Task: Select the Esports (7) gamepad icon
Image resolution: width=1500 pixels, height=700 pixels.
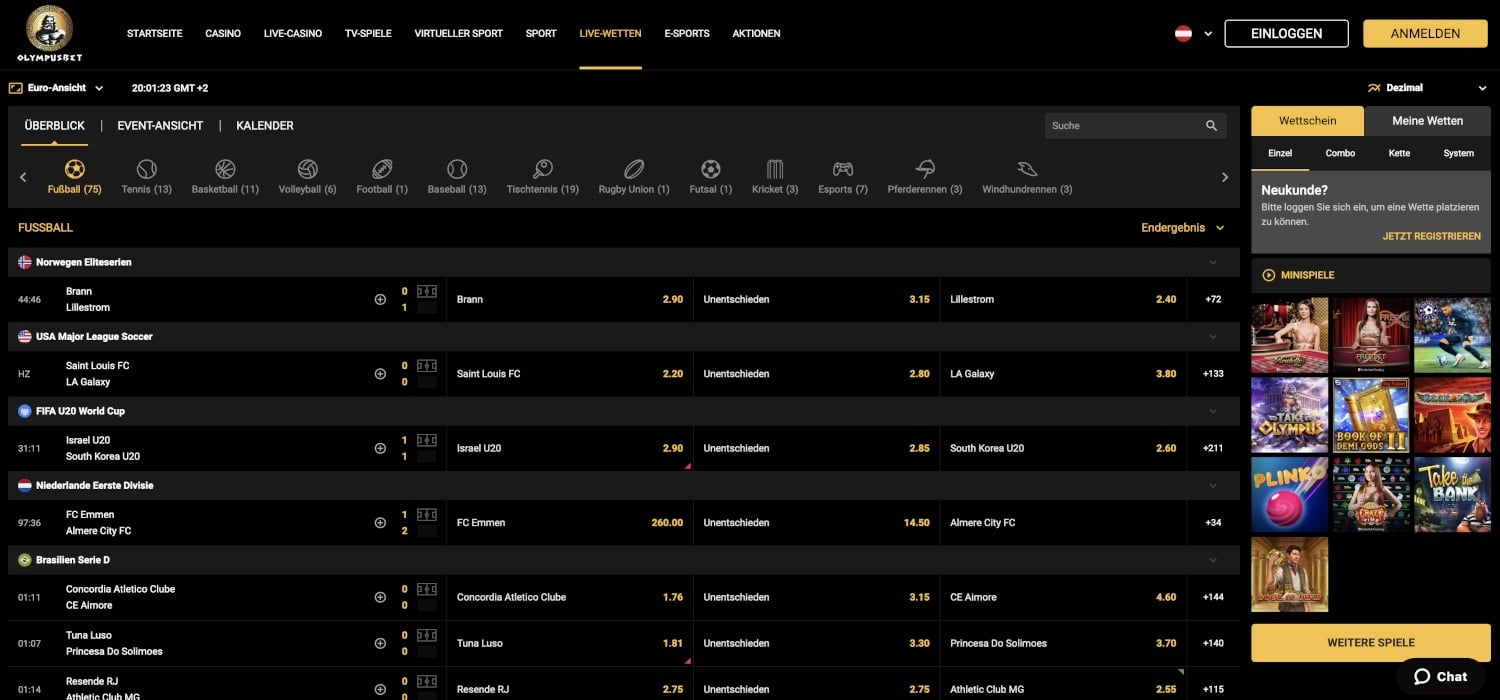Action: tap(843, 169)
